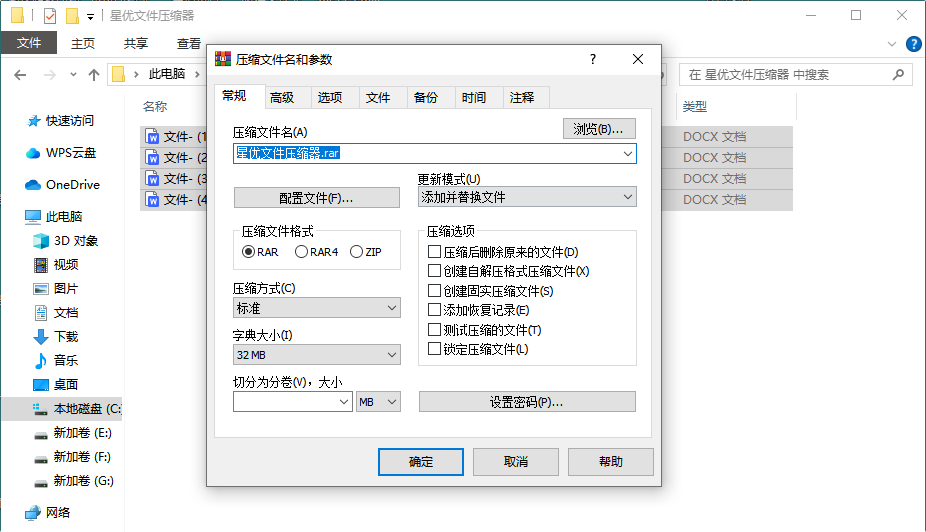Click the 设置密码(P)... button
926x532 pixels.
click(x=527, y=402)
